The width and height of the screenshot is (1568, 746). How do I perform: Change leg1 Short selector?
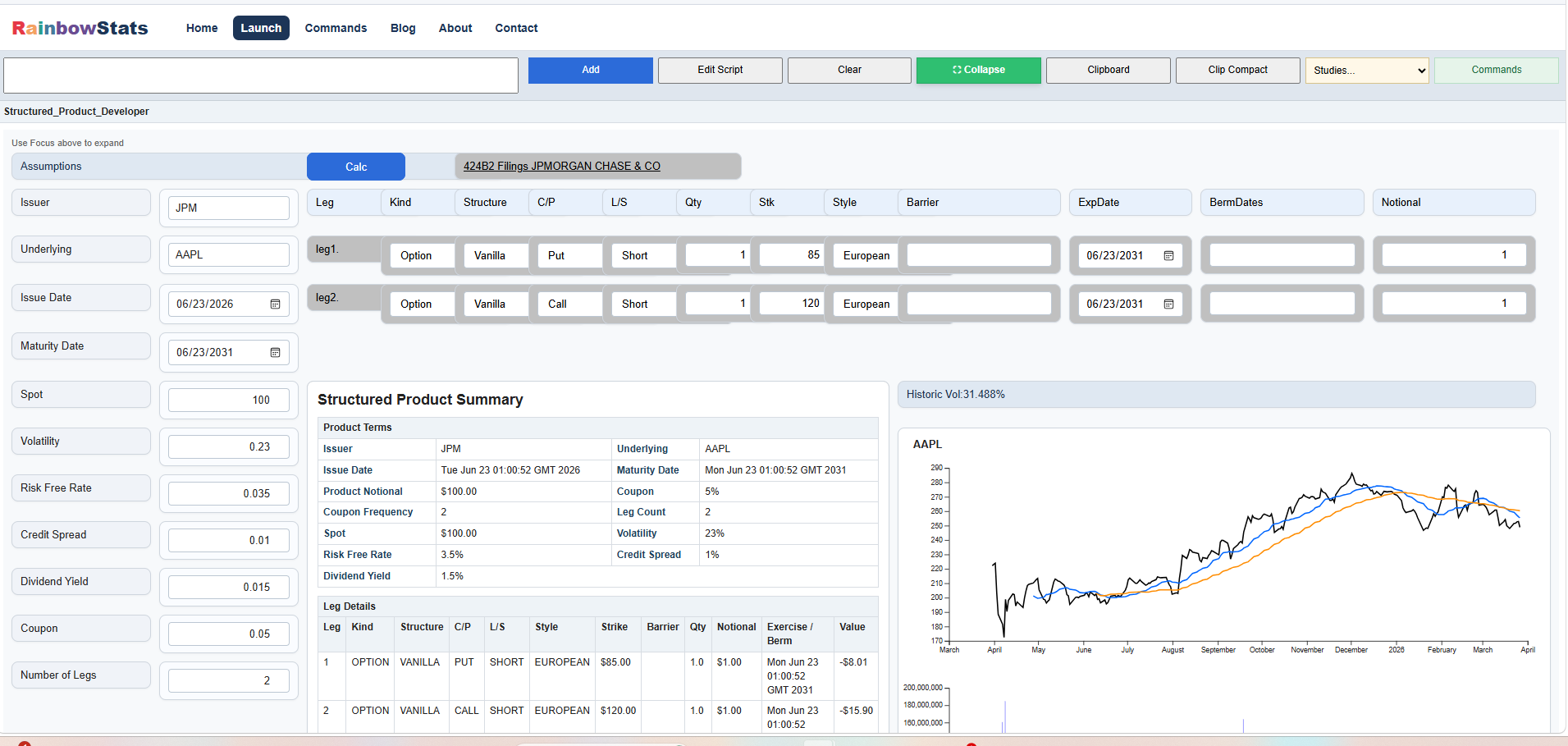643,255
